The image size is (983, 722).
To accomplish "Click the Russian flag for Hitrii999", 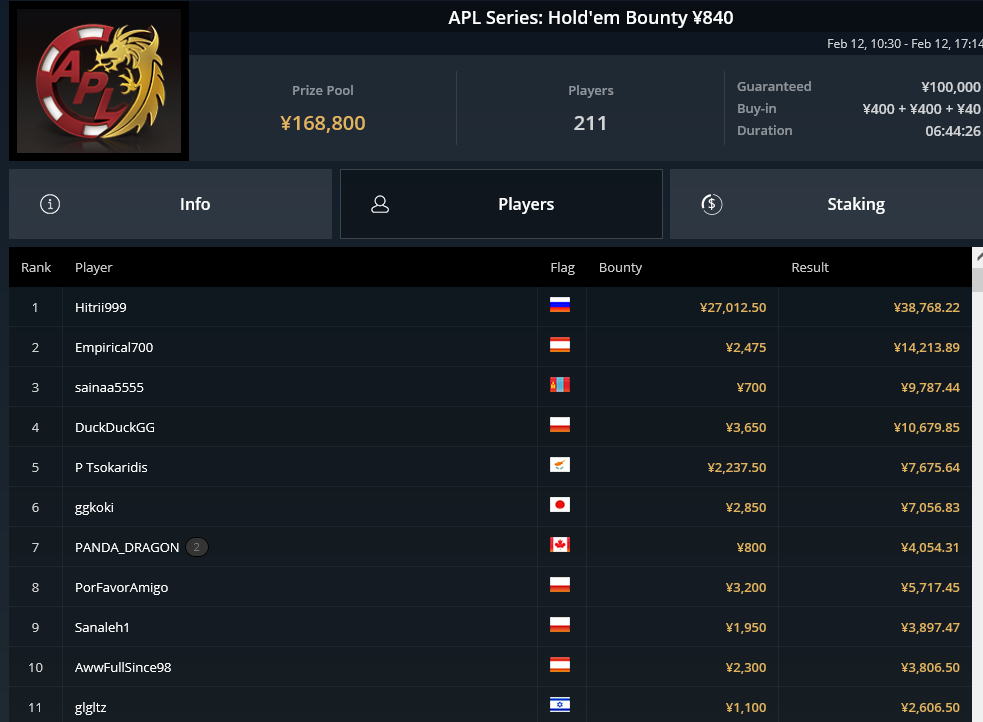I will pos(560,305).
